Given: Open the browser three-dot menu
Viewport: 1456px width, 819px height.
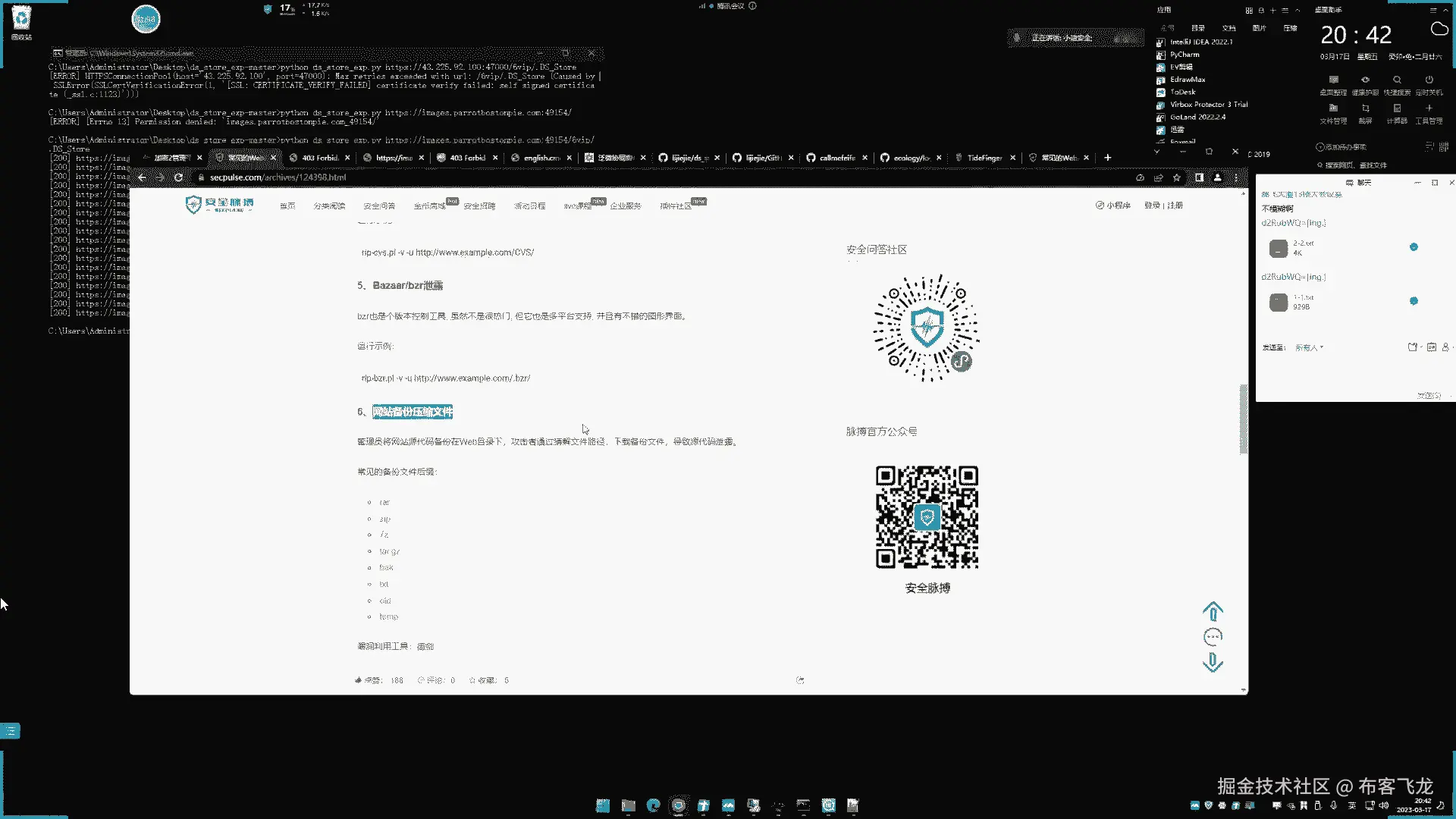Looking at the screenshot, I should tap(1236, 177).
